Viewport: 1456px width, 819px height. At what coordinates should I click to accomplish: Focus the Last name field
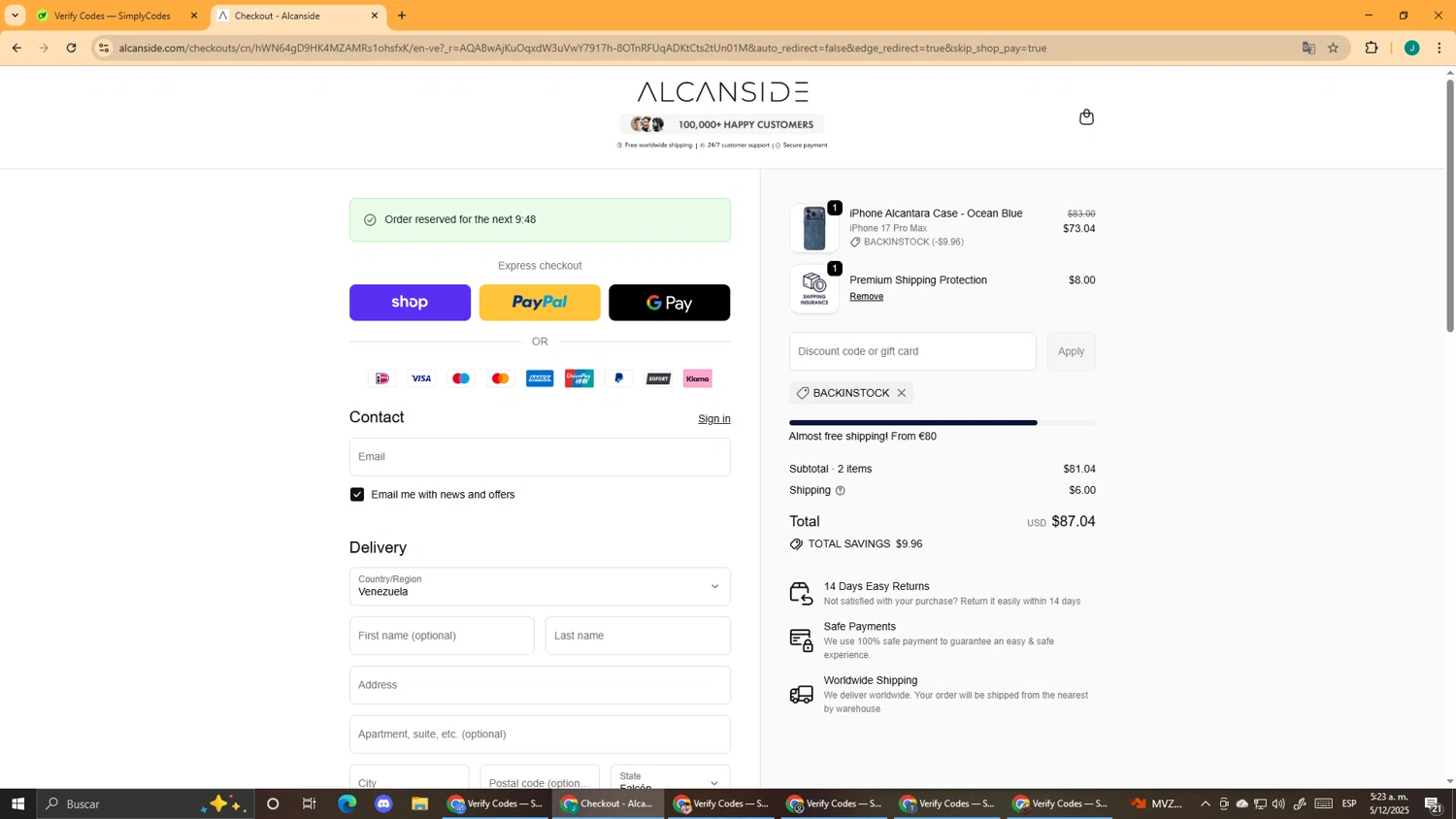[x=638, y=636]
